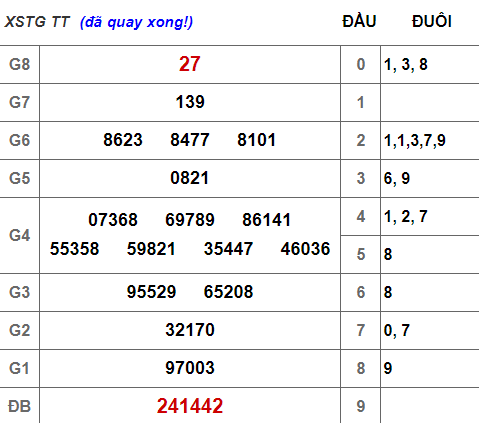Viewport: 479px width, 423px height.
Task: Click tail value 8 in head 5 row
Action: tap(388, 254)
